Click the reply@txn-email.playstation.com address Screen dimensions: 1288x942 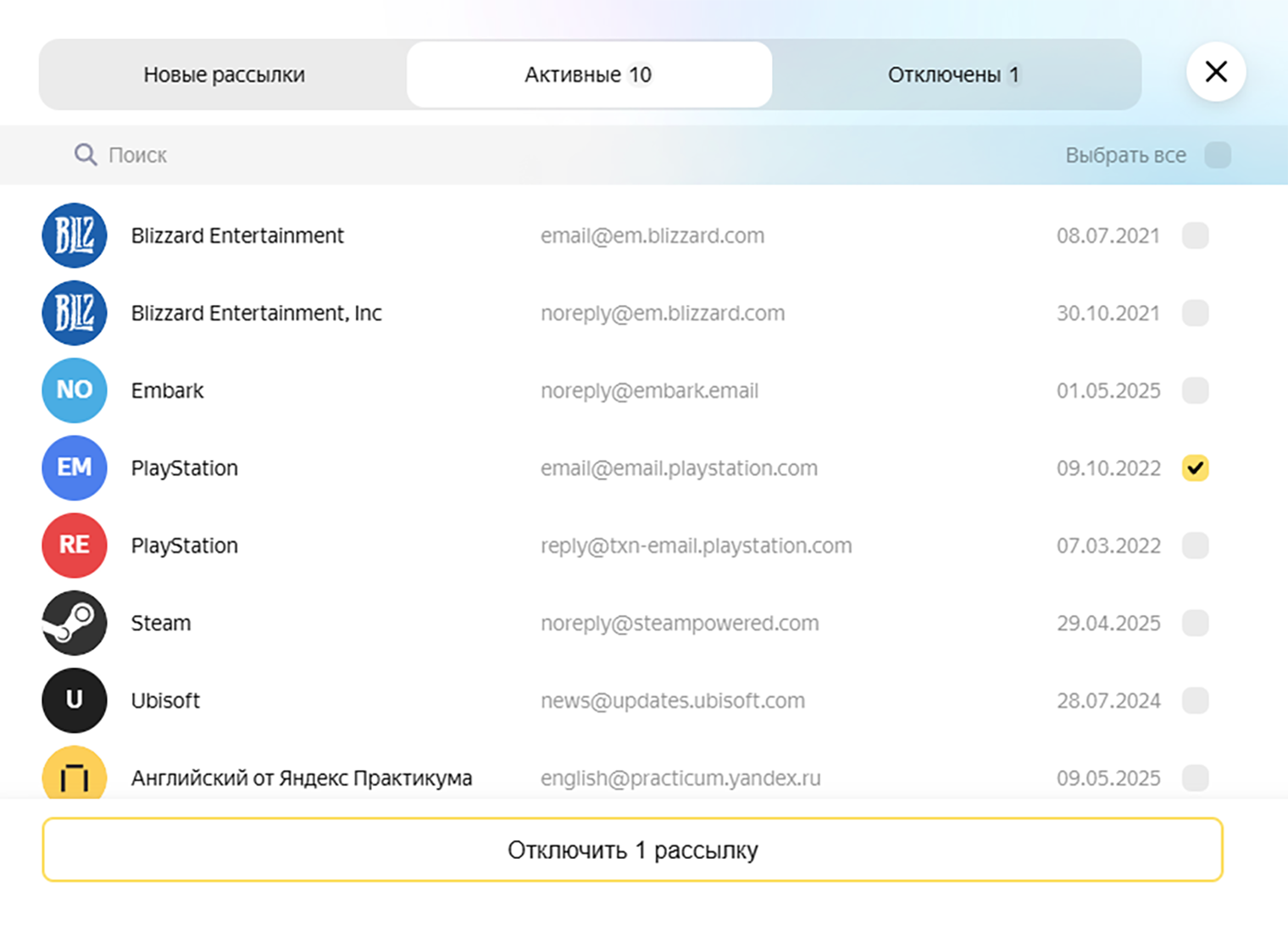pyautogui.click(x=697, y=546)
